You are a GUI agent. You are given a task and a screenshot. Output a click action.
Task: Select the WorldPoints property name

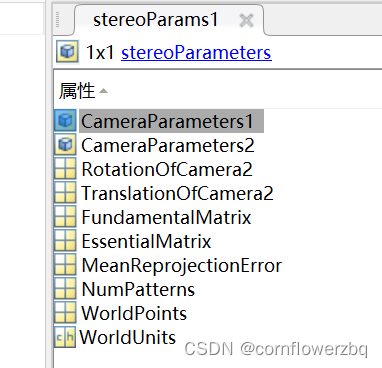[134, 313]
